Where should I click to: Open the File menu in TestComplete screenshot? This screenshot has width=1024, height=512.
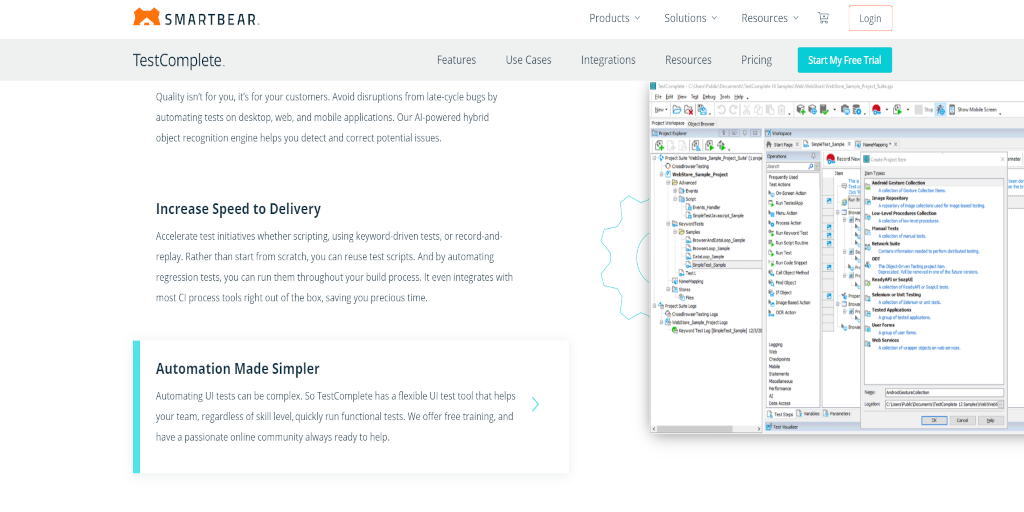point(658,97)
